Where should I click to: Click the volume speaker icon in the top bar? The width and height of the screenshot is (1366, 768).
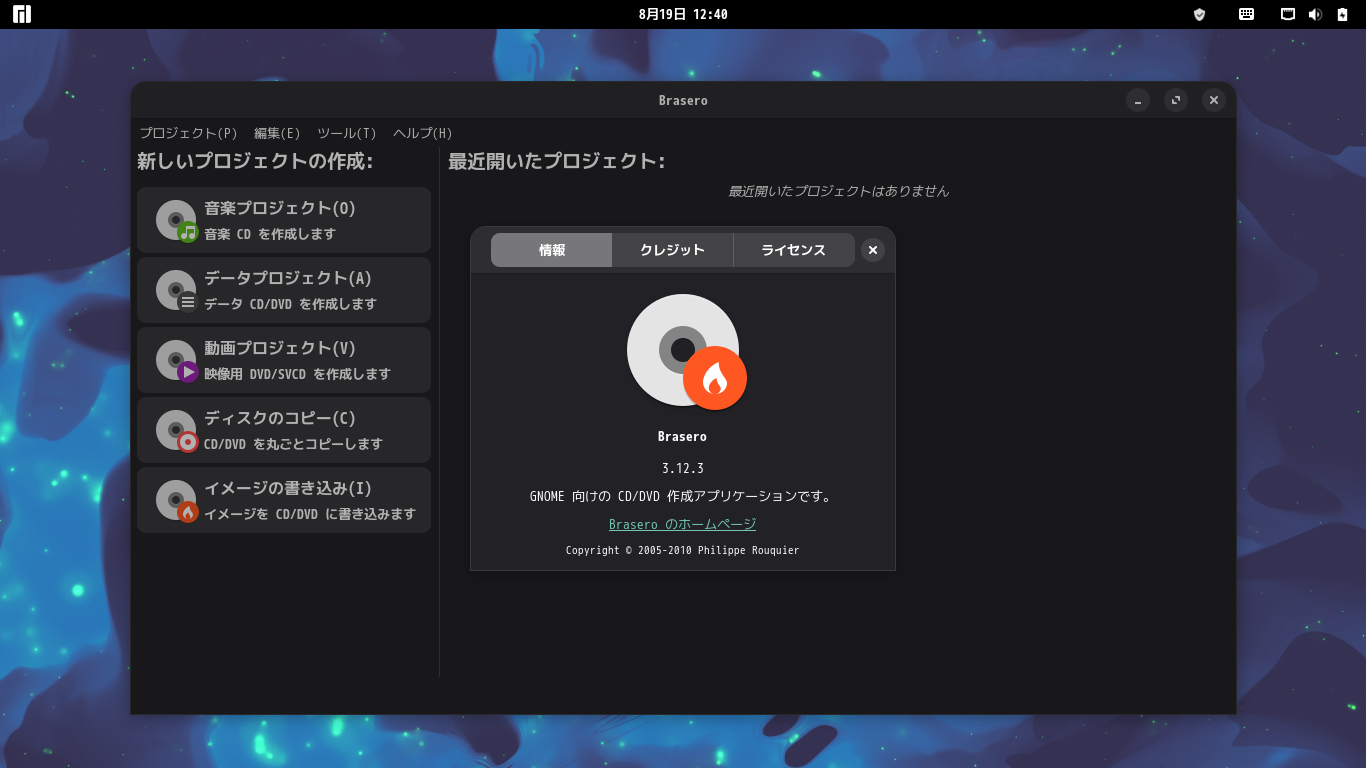coord(1315,14)
